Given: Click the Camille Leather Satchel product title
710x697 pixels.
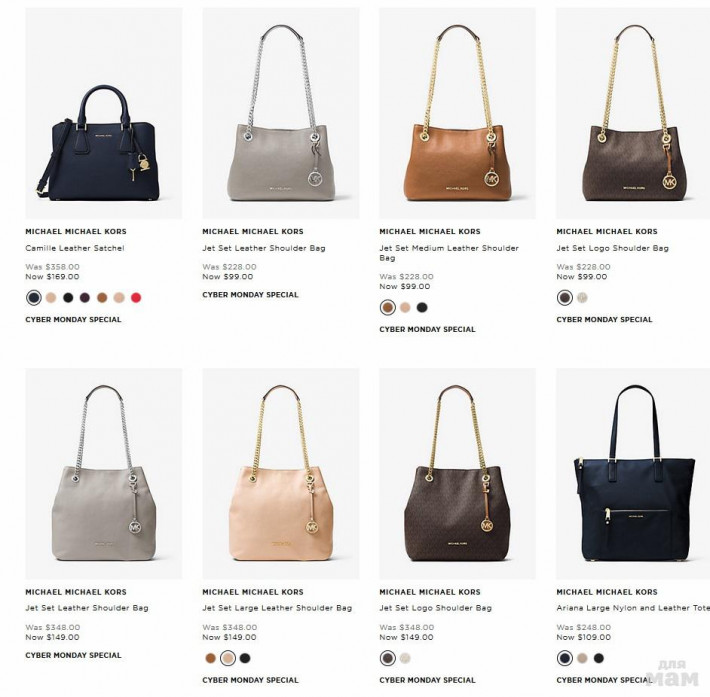Looking at the screenshot, I should tap(75, 248).
